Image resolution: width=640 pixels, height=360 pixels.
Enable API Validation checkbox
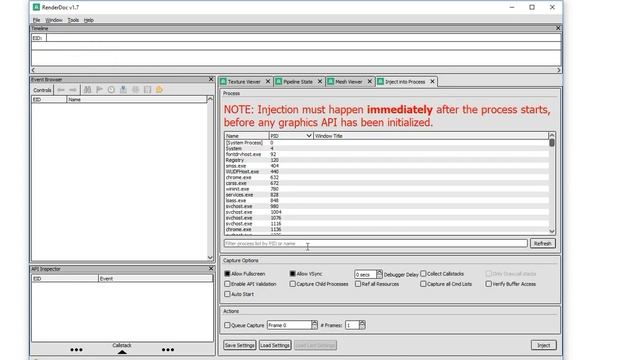click(x=227, y=284)
